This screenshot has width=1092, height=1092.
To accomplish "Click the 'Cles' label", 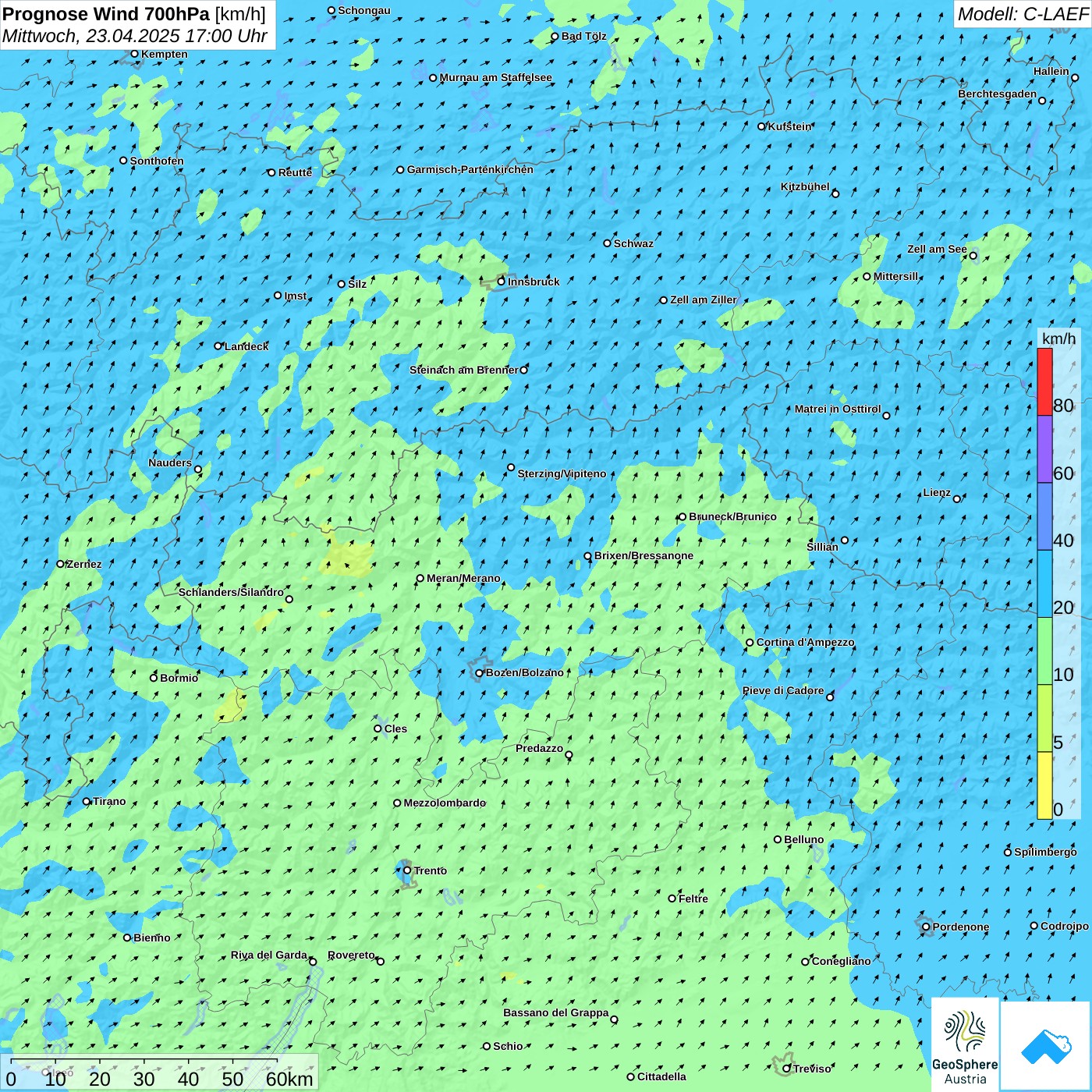I will tap(395, 729).
